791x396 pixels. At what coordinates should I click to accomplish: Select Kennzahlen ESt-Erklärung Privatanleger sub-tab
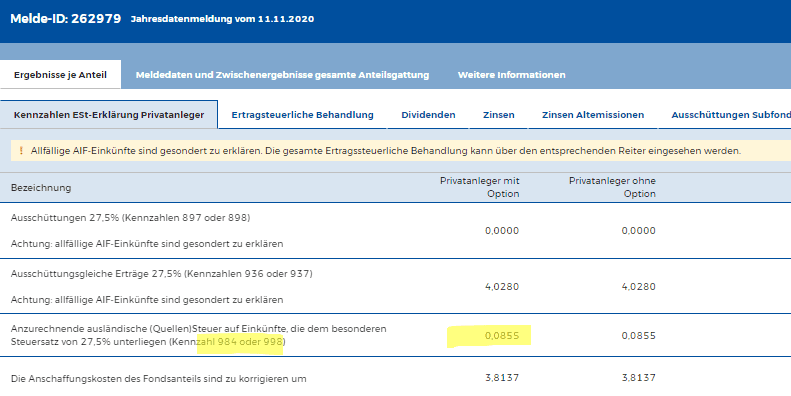pyautogui.click(x=109, y=115)
